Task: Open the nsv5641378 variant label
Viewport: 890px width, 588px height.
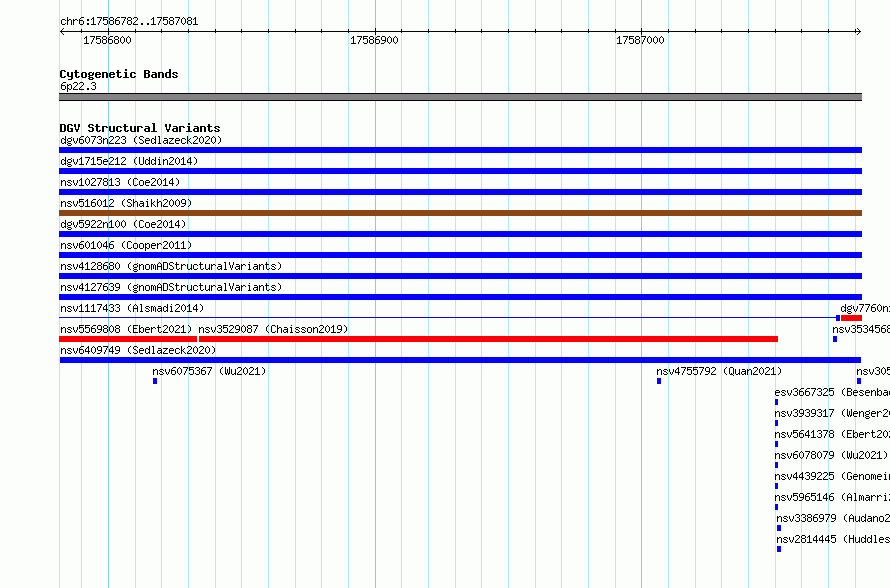Action: (832, 434)
